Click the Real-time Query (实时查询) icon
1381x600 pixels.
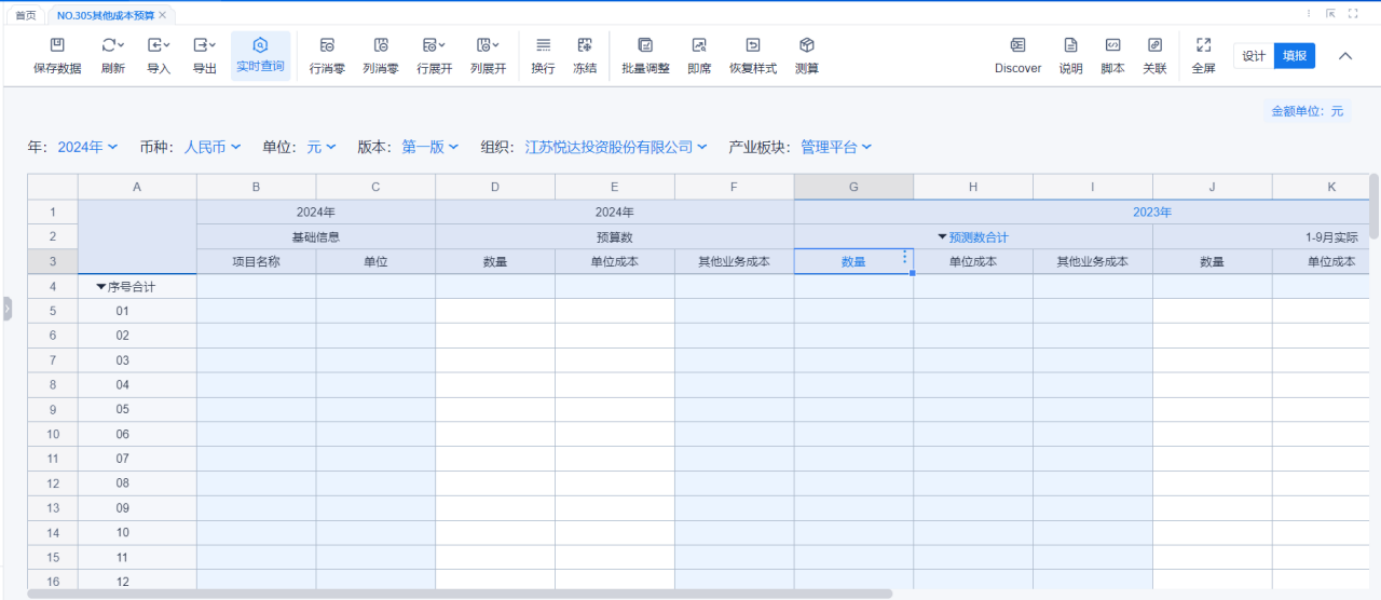(x=260, y=46)
